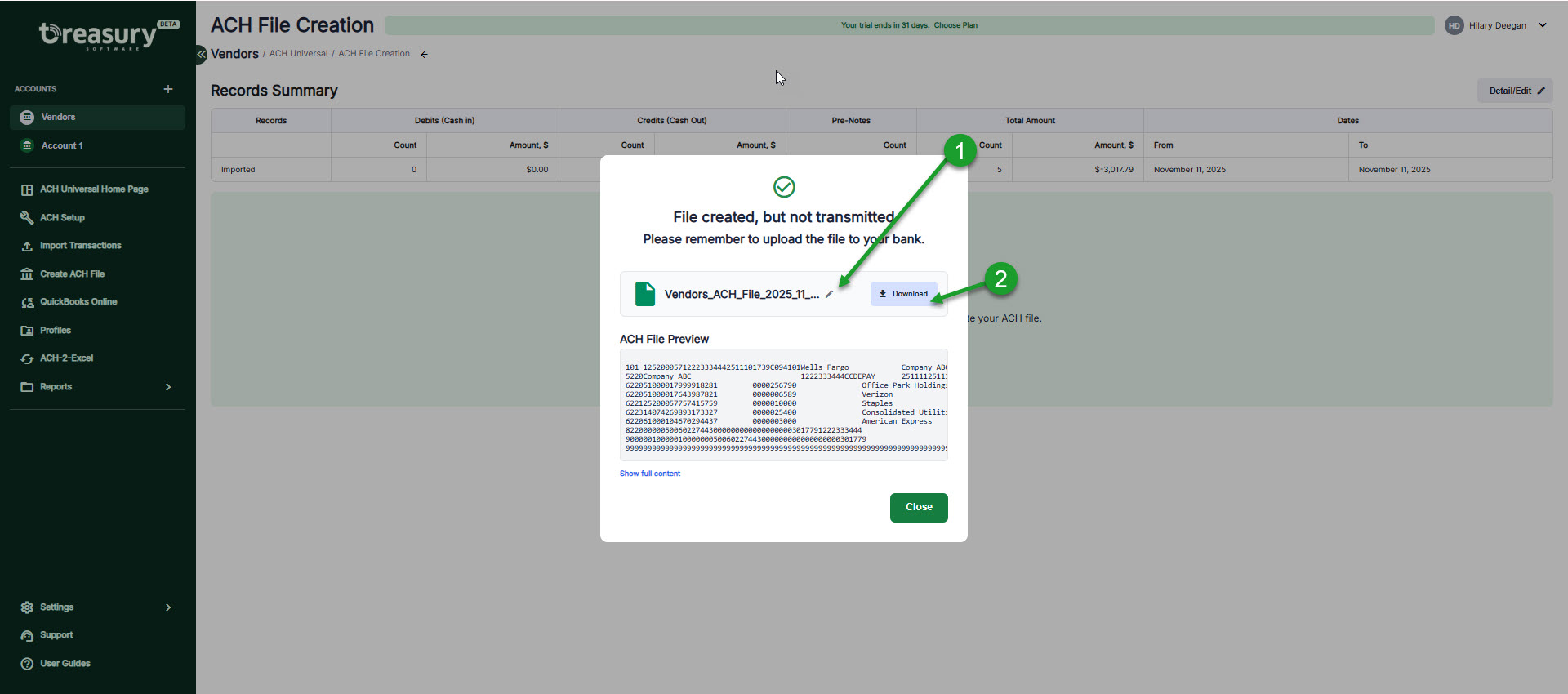Click the ACH Universal Home Page icon
This screenshot has height=694, width=1568.
pos(27,189)
